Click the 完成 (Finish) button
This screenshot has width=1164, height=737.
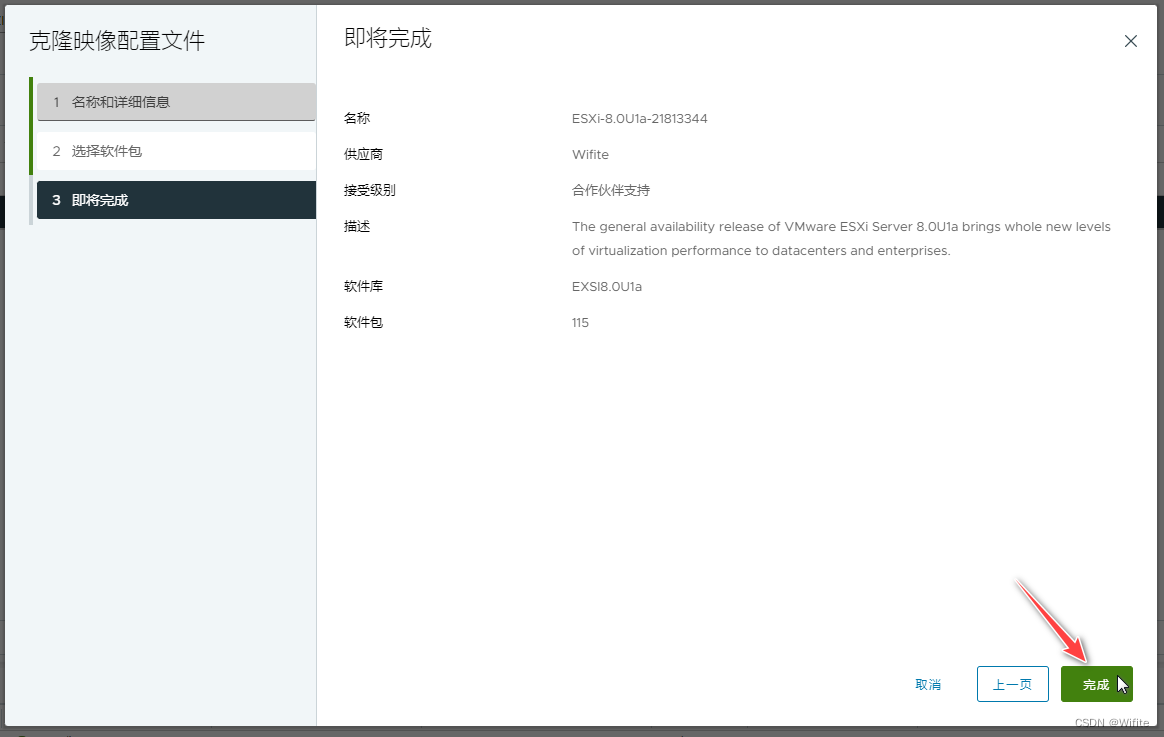click(x=1096, y=684)
